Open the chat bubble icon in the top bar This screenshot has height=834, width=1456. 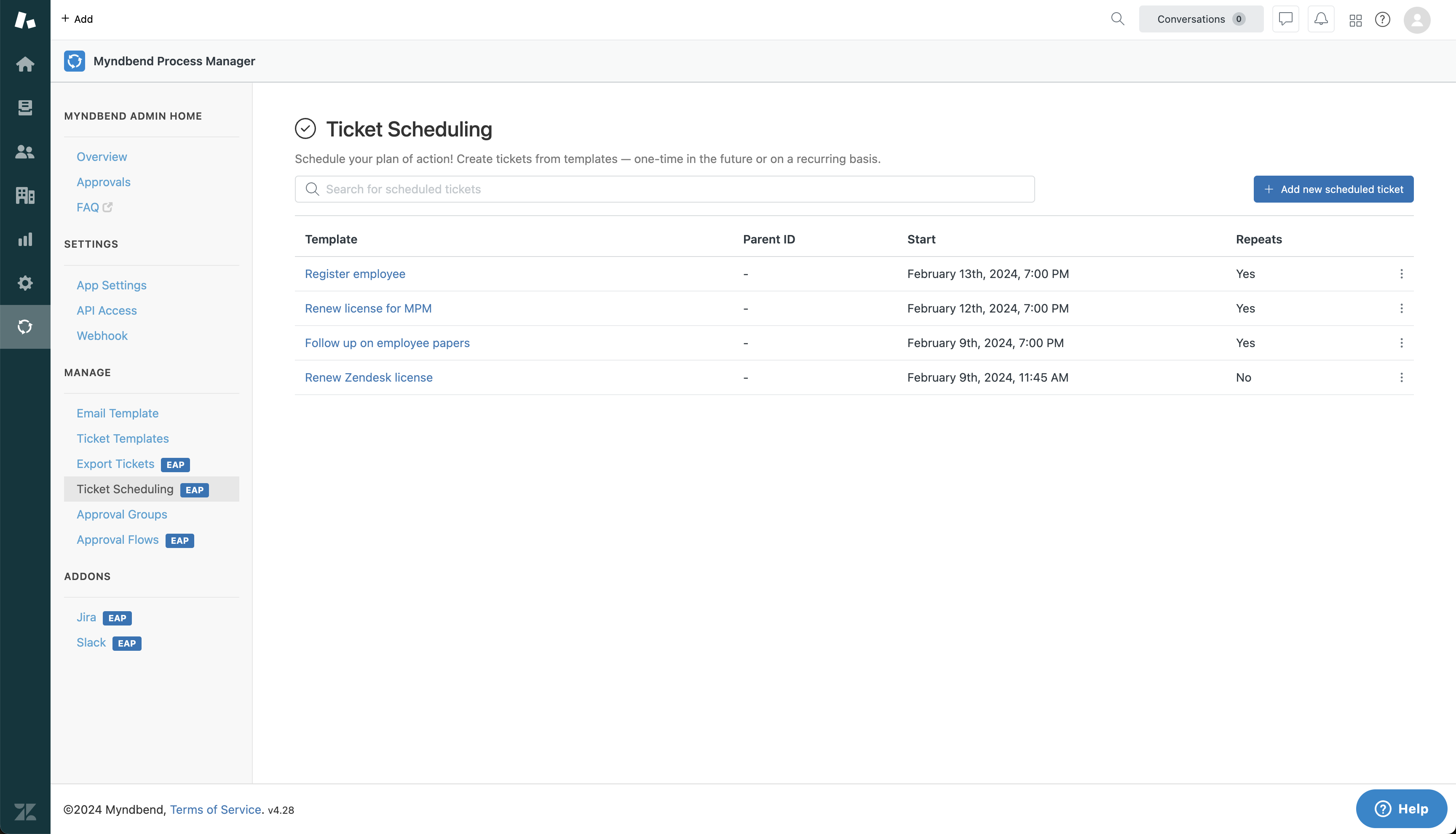tap(1285, 19)
